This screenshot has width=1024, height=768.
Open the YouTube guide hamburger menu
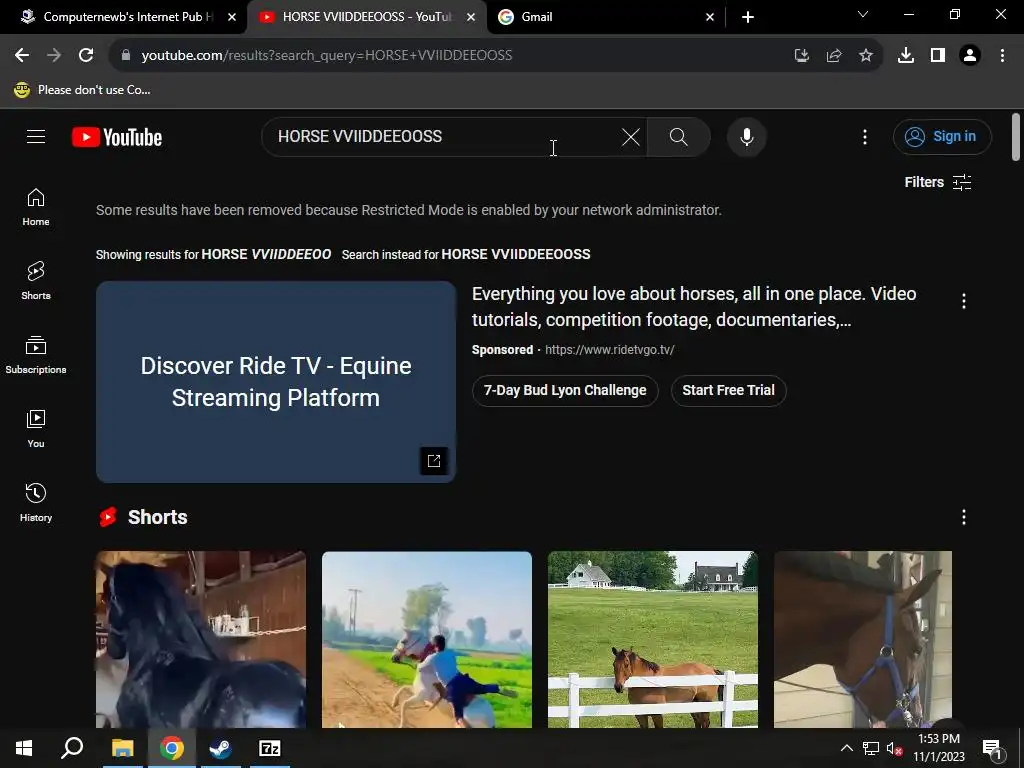(36, 136)
